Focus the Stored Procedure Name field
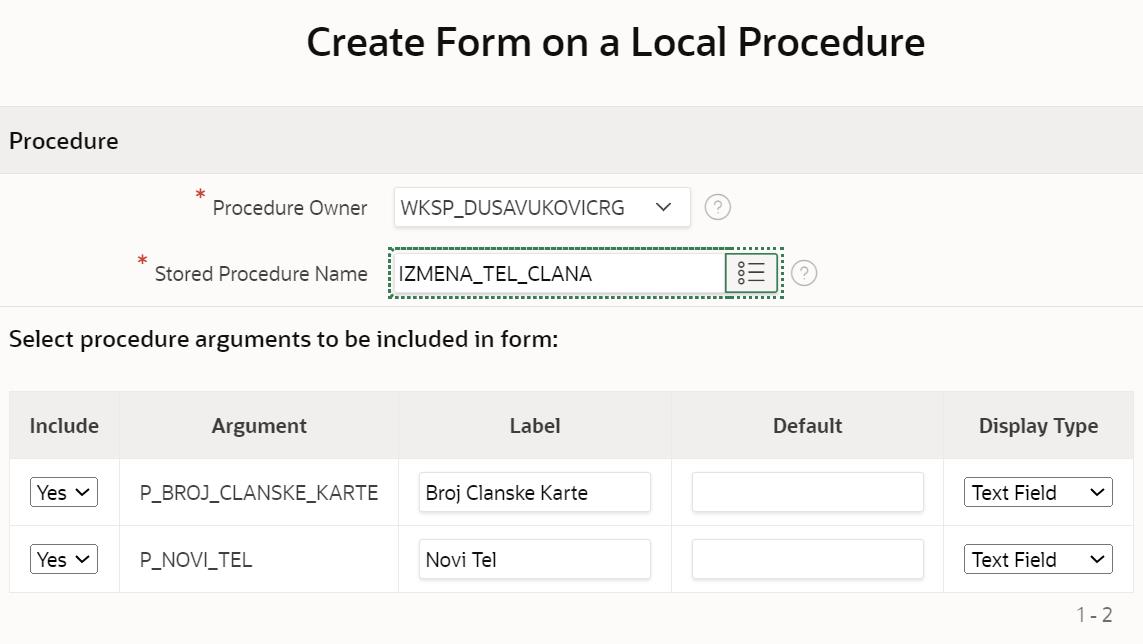This screenshot has height=644, width=1143. coord(557,273)
